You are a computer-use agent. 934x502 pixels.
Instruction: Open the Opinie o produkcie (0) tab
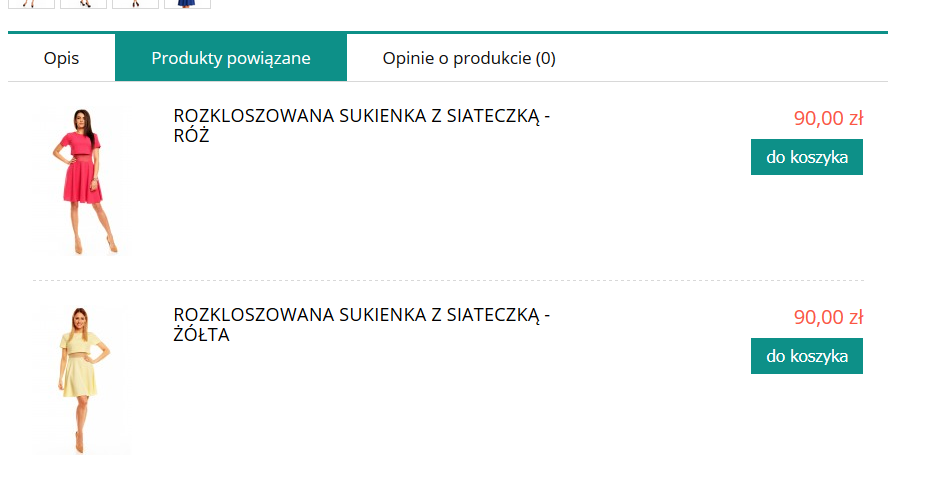[x=469, y=58]
